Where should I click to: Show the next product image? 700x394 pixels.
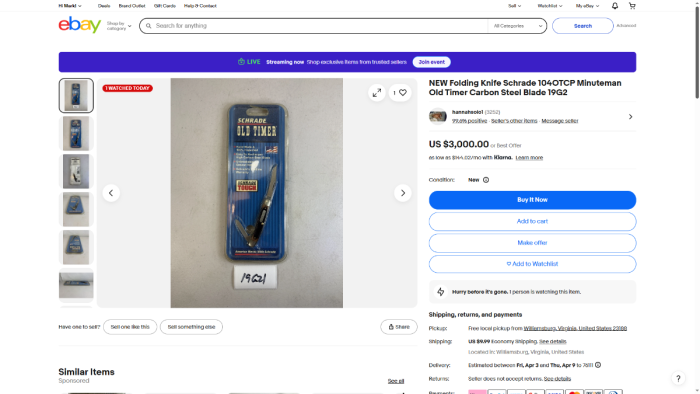click(403, 193)
